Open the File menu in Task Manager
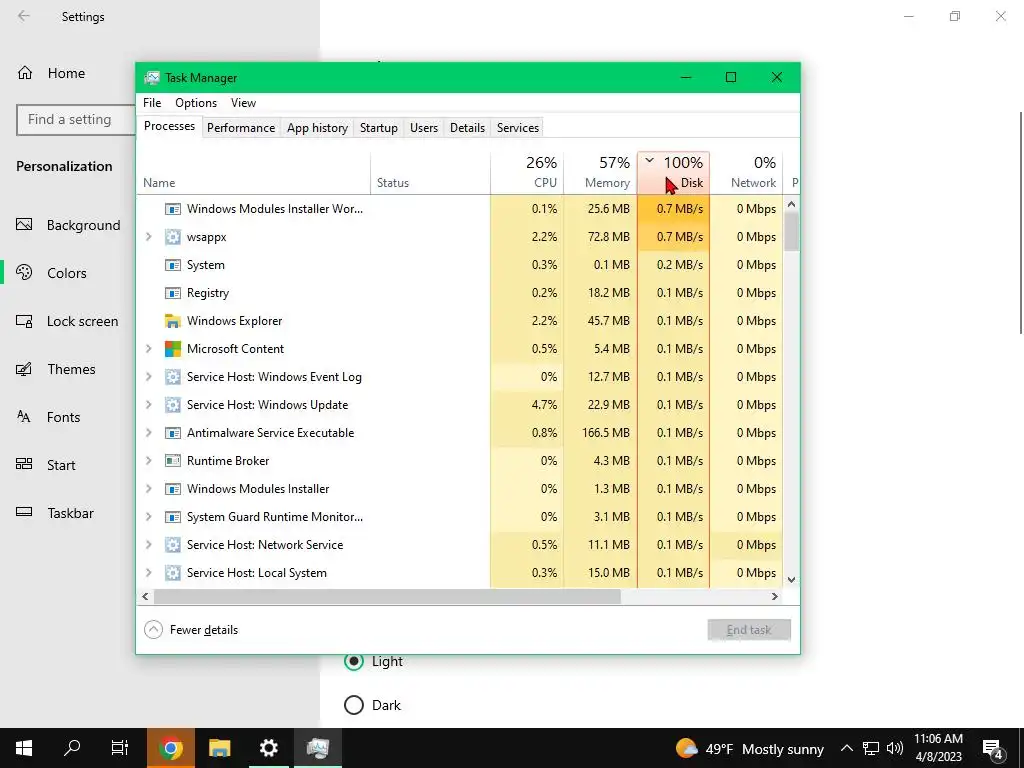The width and height of the screenshot is (1024, 768). [152, 103]
